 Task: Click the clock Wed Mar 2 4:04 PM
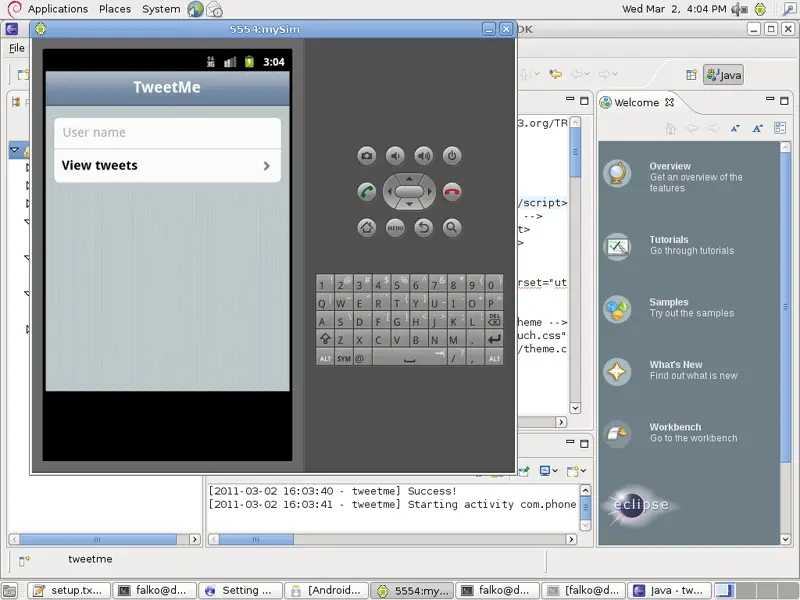tap(674, 9)
